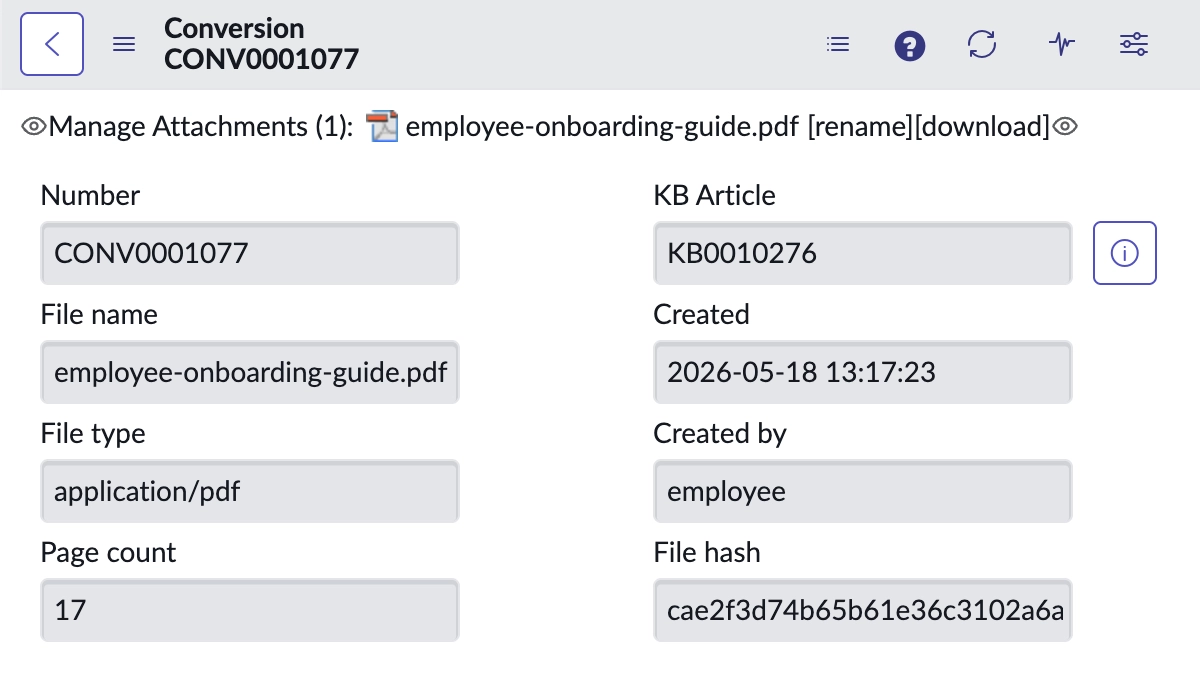Click the File name field

pyautogui.click(x=250, y=372)
